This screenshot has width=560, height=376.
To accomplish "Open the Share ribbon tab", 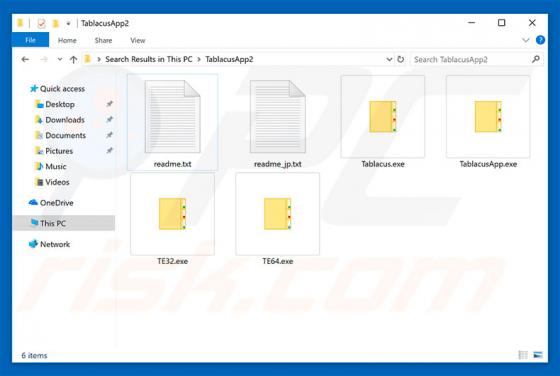I will [x=103, y=40].
